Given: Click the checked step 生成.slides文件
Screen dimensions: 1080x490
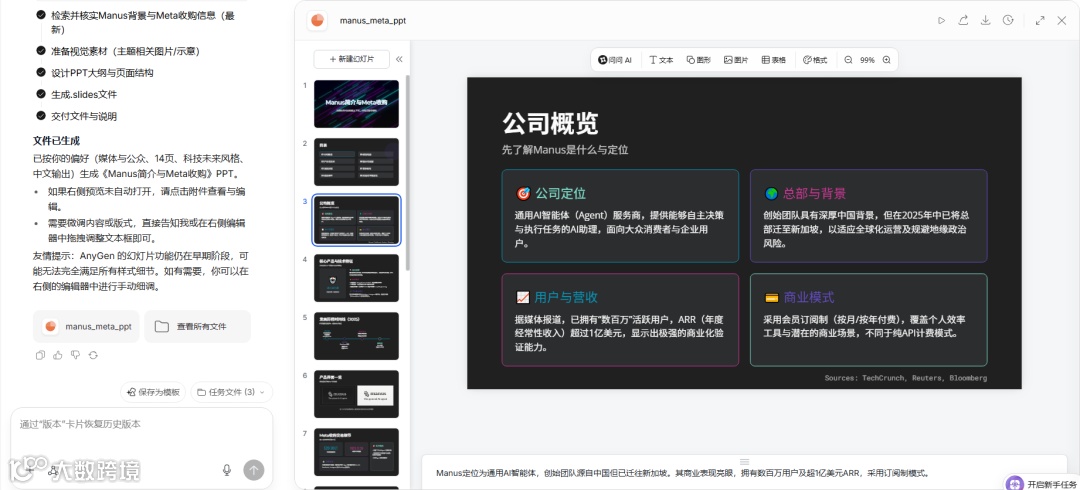Looking at the screenshot, I should (84, 94).
